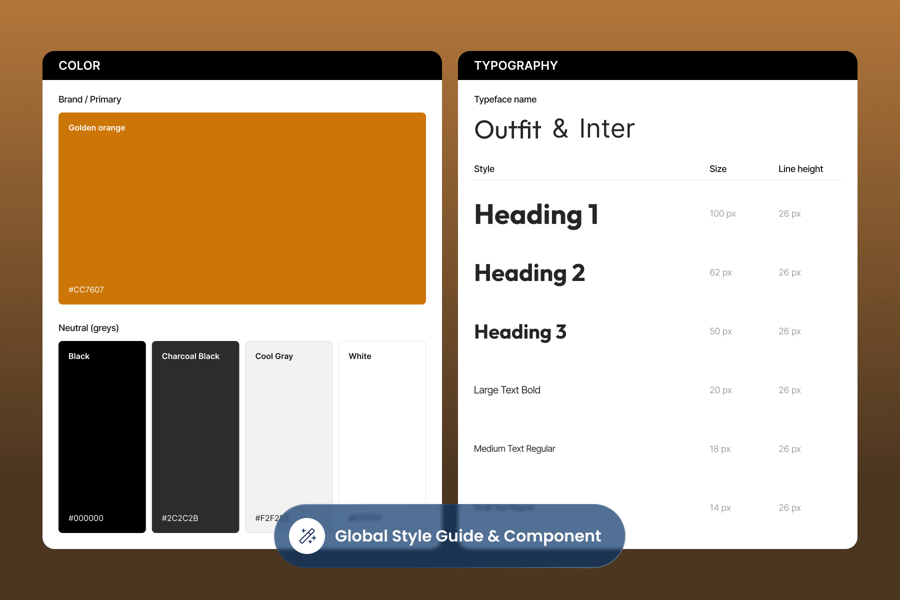Click the #CC7607 hex code
The image size is (900, 600).
click(86, 290)
